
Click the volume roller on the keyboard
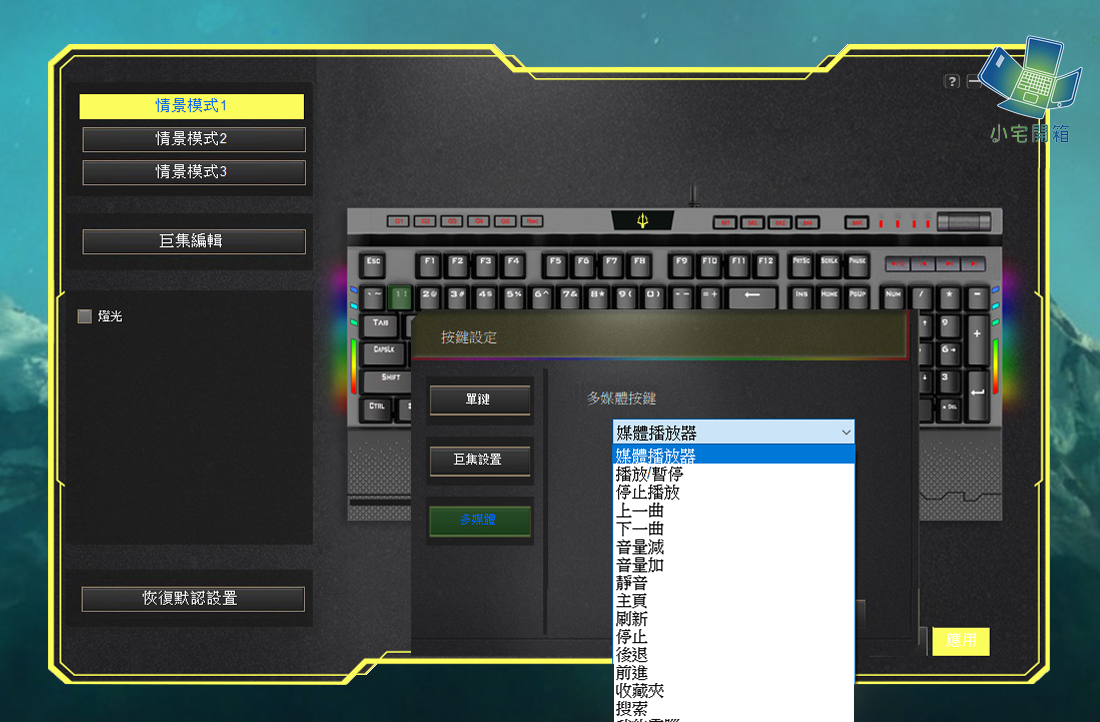[964, 222]
